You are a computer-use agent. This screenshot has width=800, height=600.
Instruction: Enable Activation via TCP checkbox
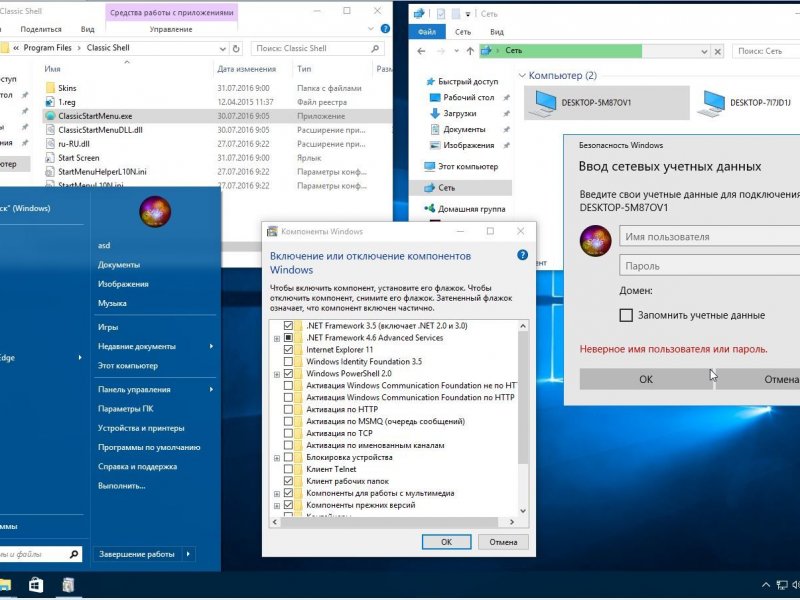288,433
